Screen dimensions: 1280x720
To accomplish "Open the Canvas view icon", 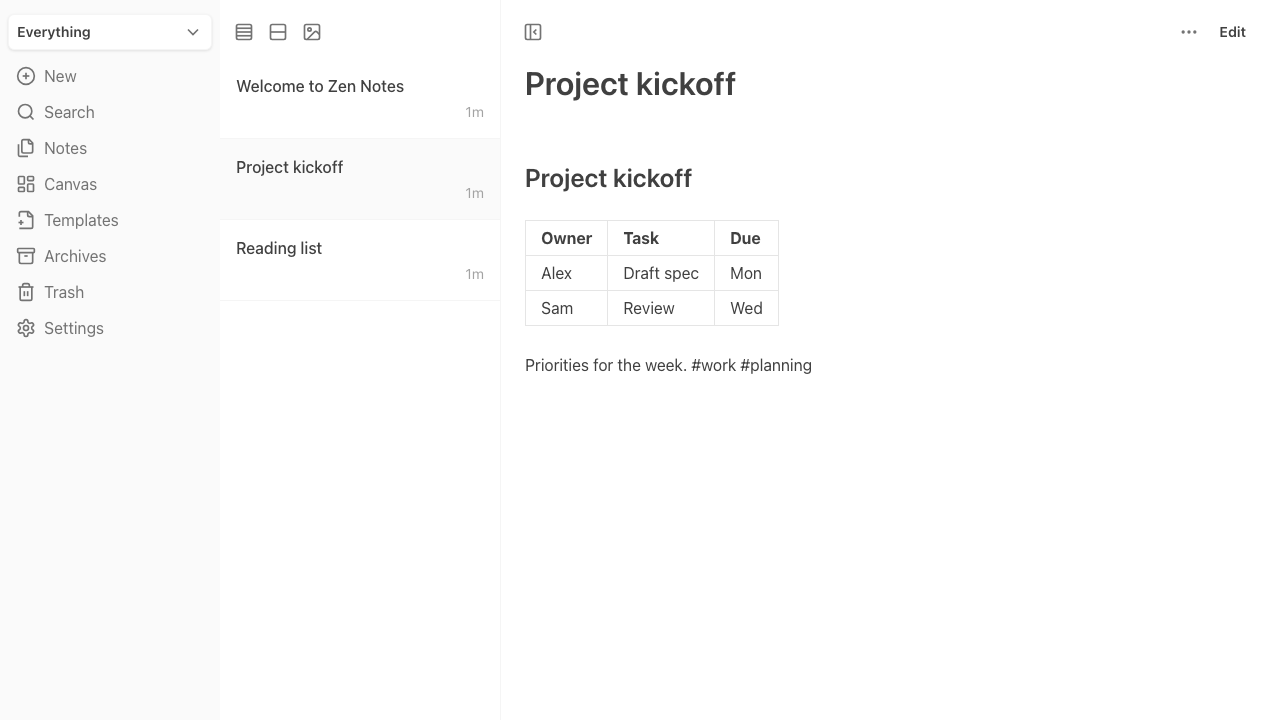I will tap(26, 184).
